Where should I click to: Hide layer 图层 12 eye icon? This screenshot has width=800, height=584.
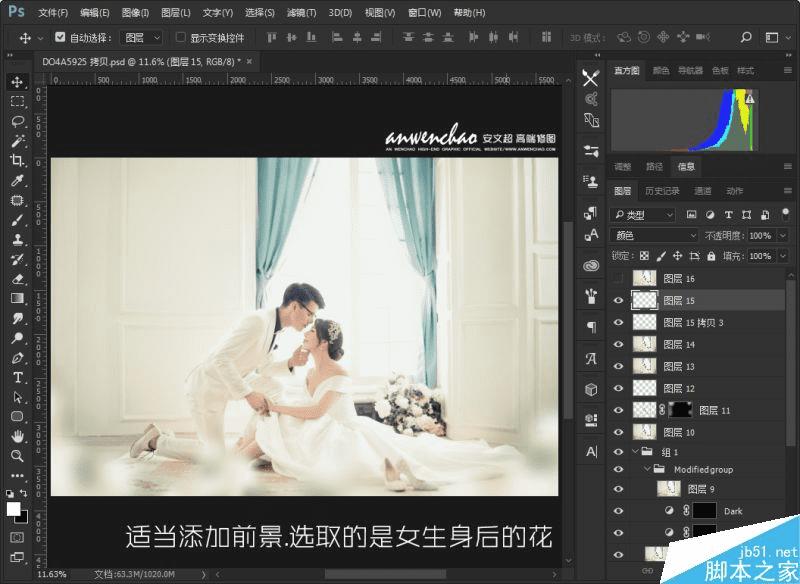coord(618,388)
